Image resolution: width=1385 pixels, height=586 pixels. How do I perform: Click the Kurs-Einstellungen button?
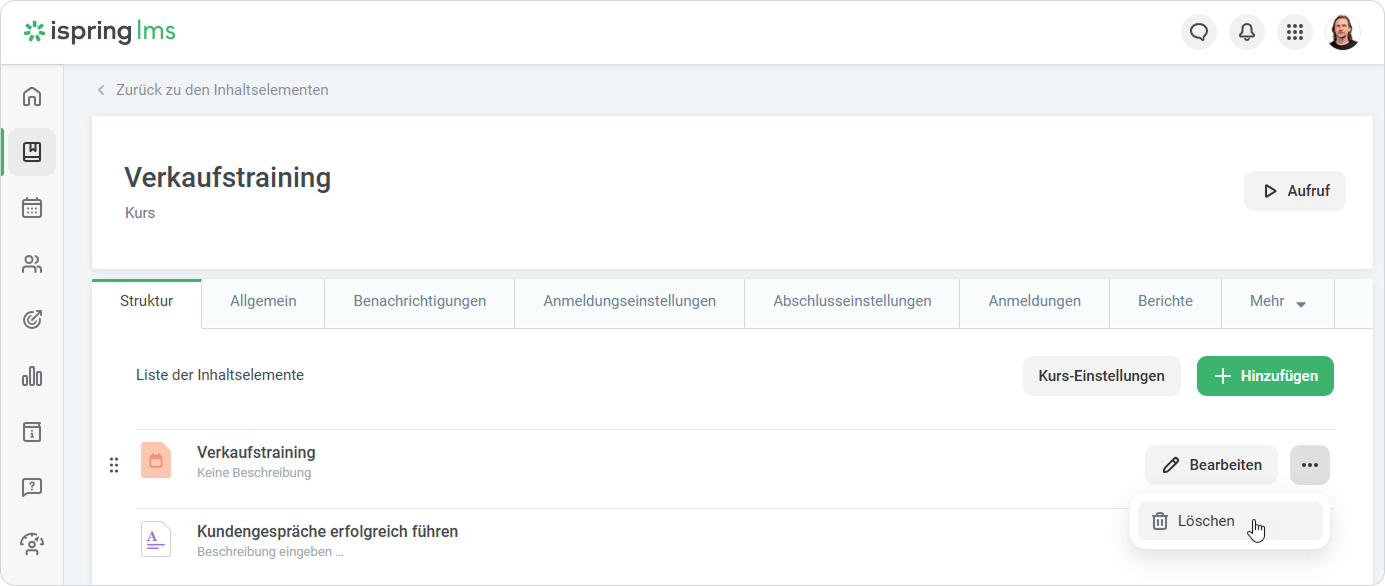[1101, 376]
